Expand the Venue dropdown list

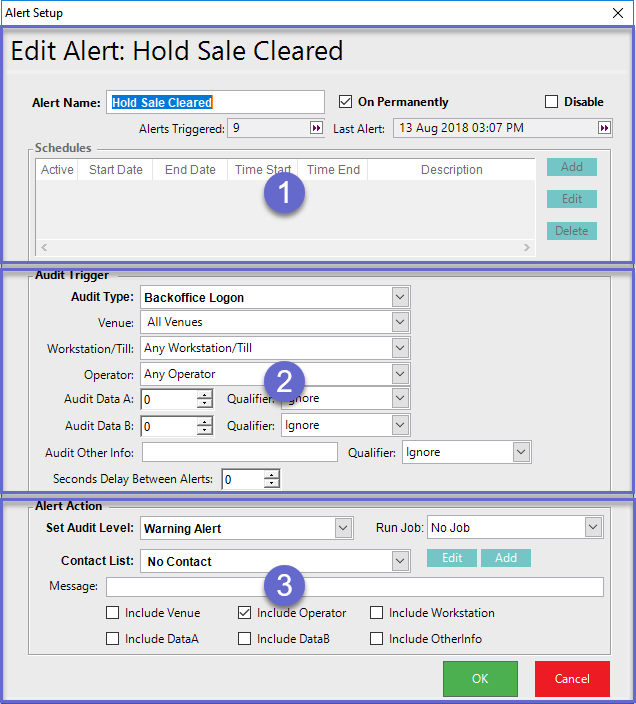tap(400, 322)
